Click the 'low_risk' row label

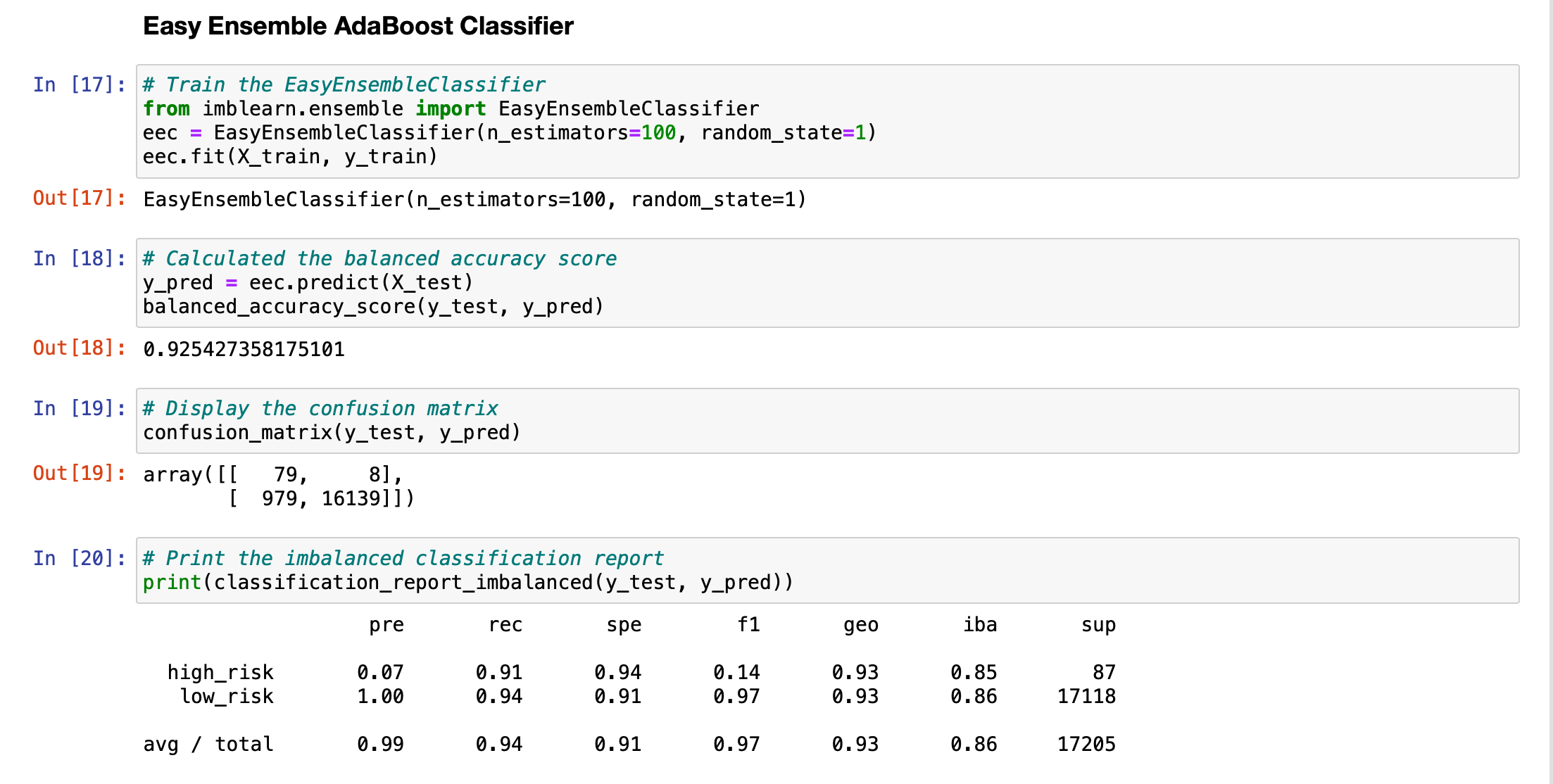click(x=227, y=697)
